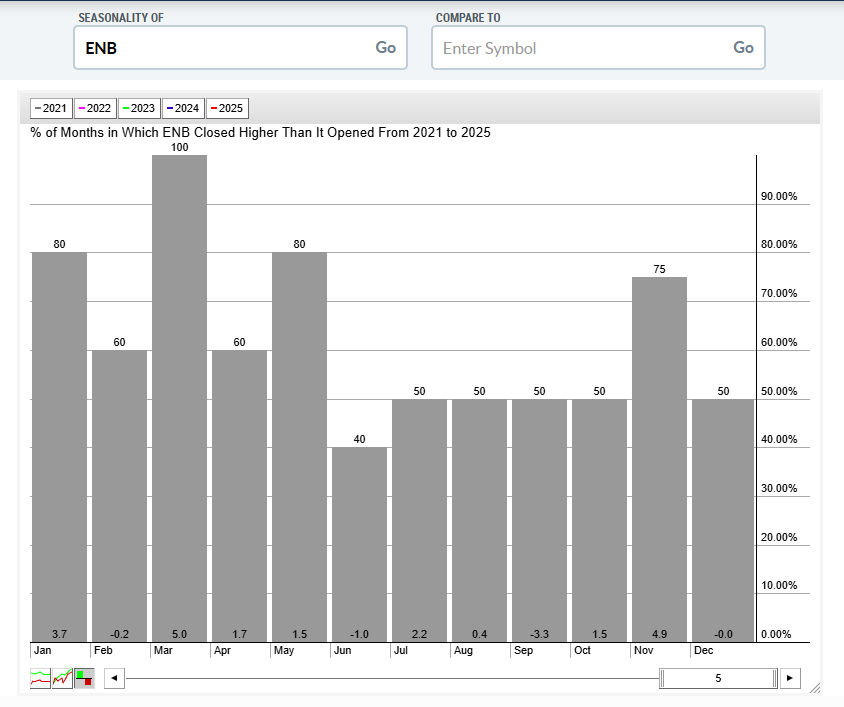This screenshot has height=707, width=844.
Task: Click the SEASONALITY OF heading
Action: (x=121, y=18)
